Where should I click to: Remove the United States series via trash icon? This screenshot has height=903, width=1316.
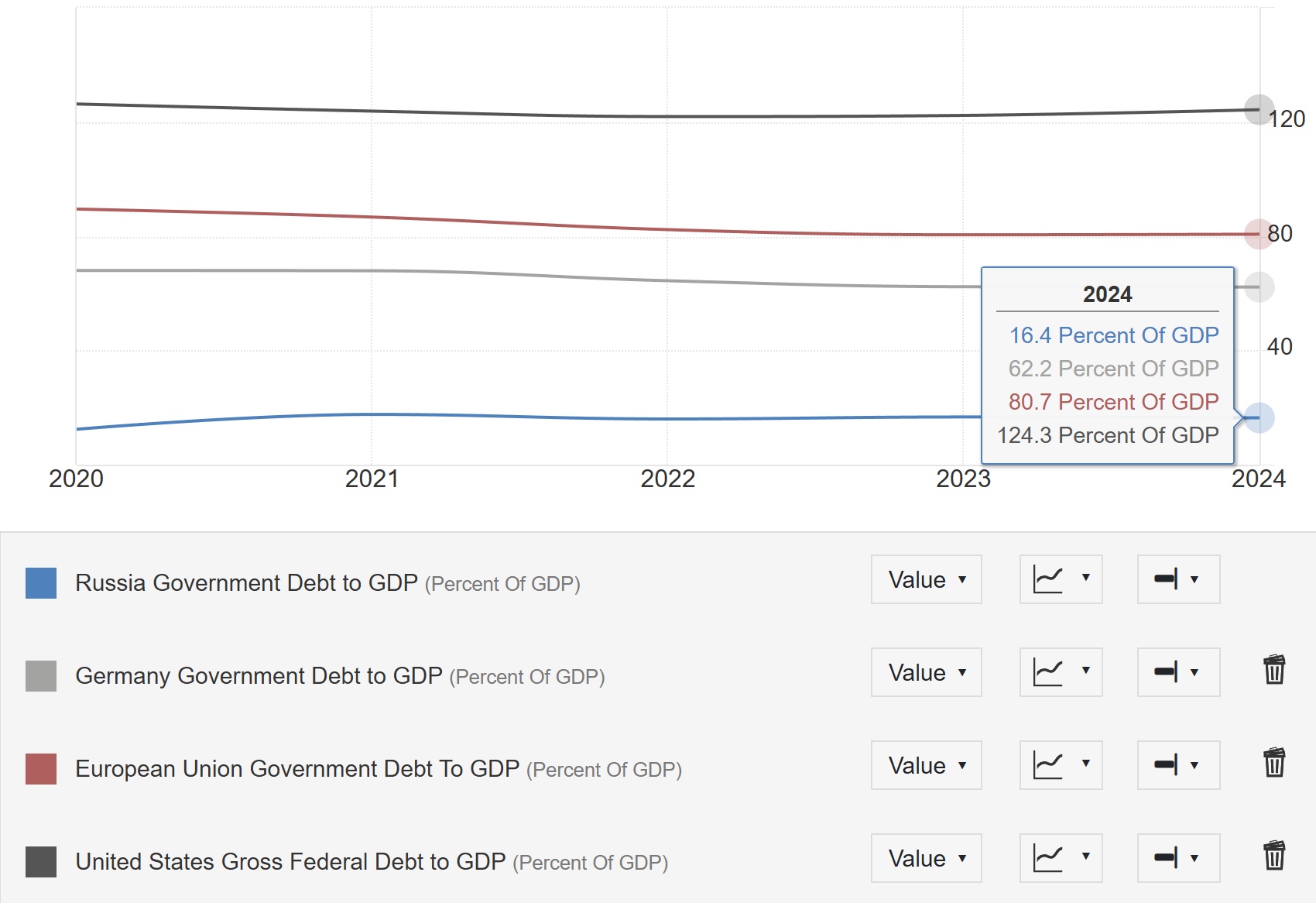pos(1276,857)
